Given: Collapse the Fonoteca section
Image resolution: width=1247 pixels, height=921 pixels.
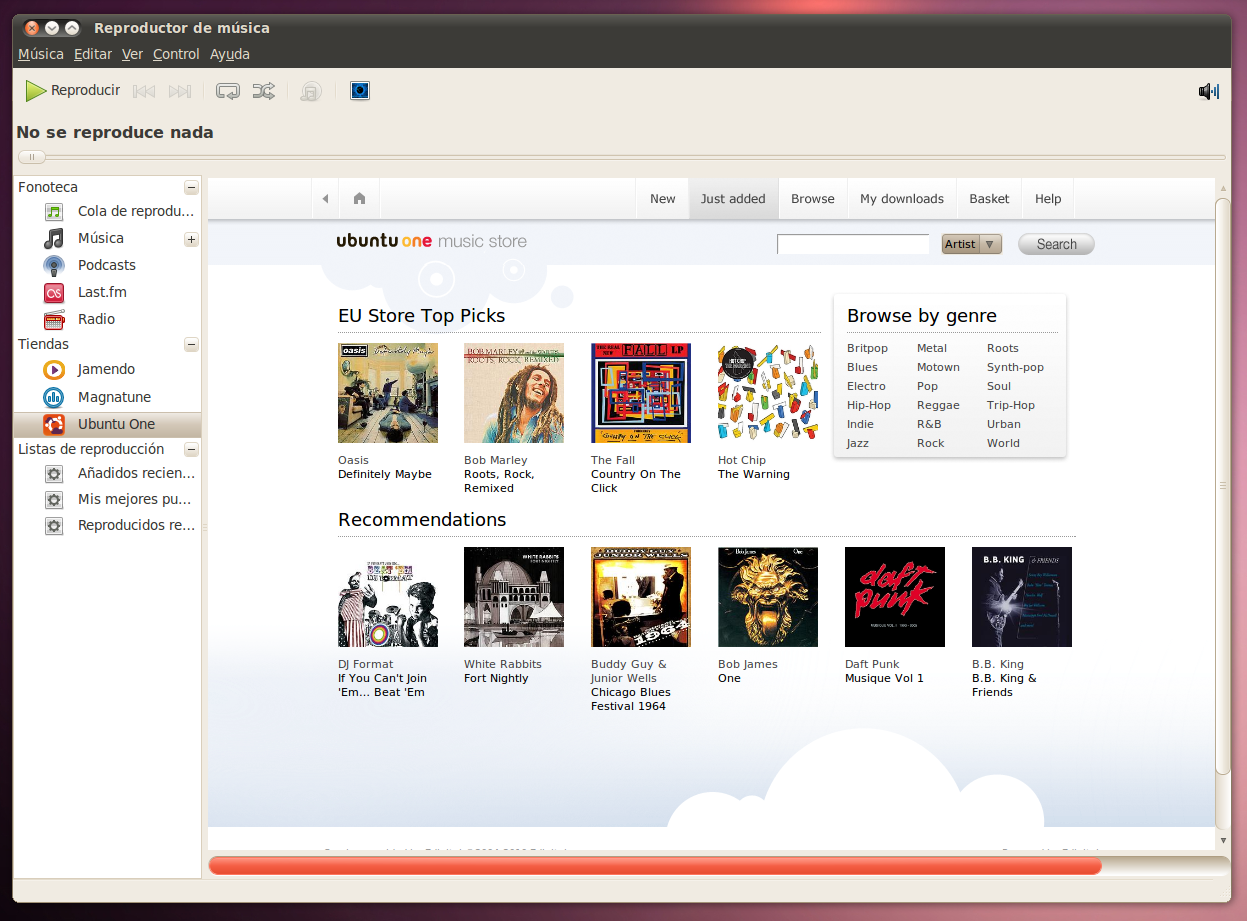Looking at the screenshot, I should tap(190, 187).
